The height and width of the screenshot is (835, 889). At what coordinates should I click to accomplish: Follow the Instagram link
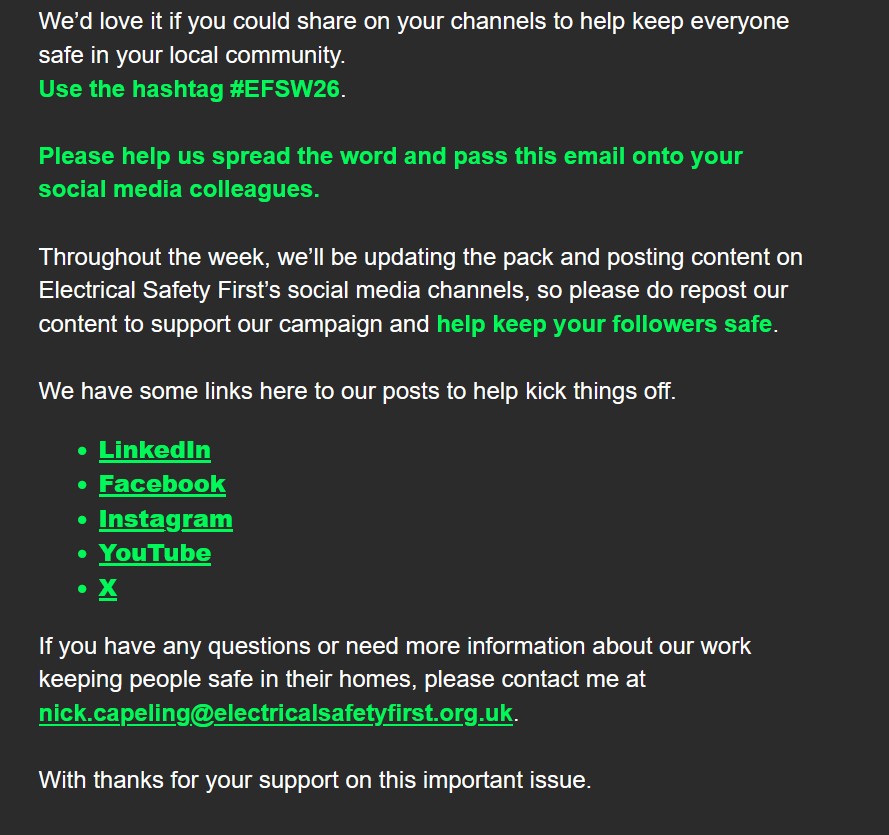[x=165, y=519]
